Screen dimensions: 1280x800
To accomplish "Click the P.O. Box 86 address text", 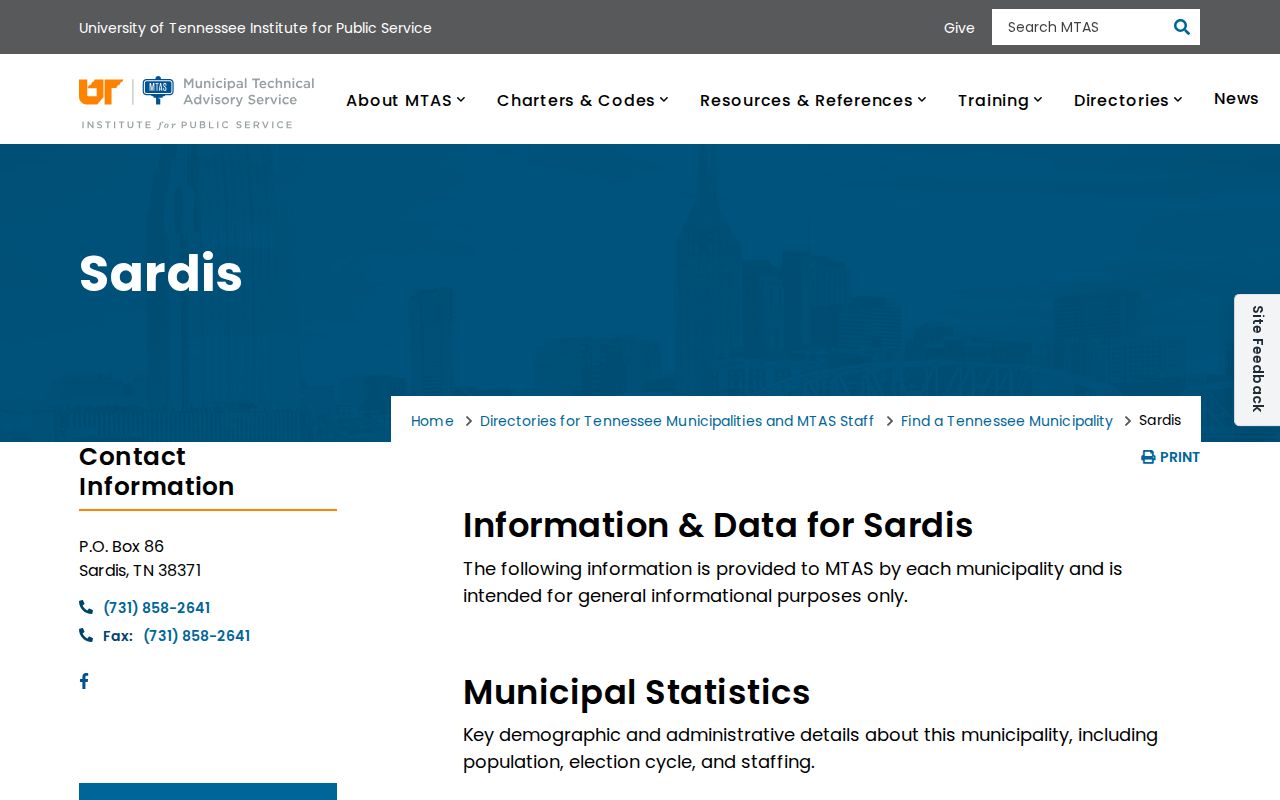I will 121,546.
